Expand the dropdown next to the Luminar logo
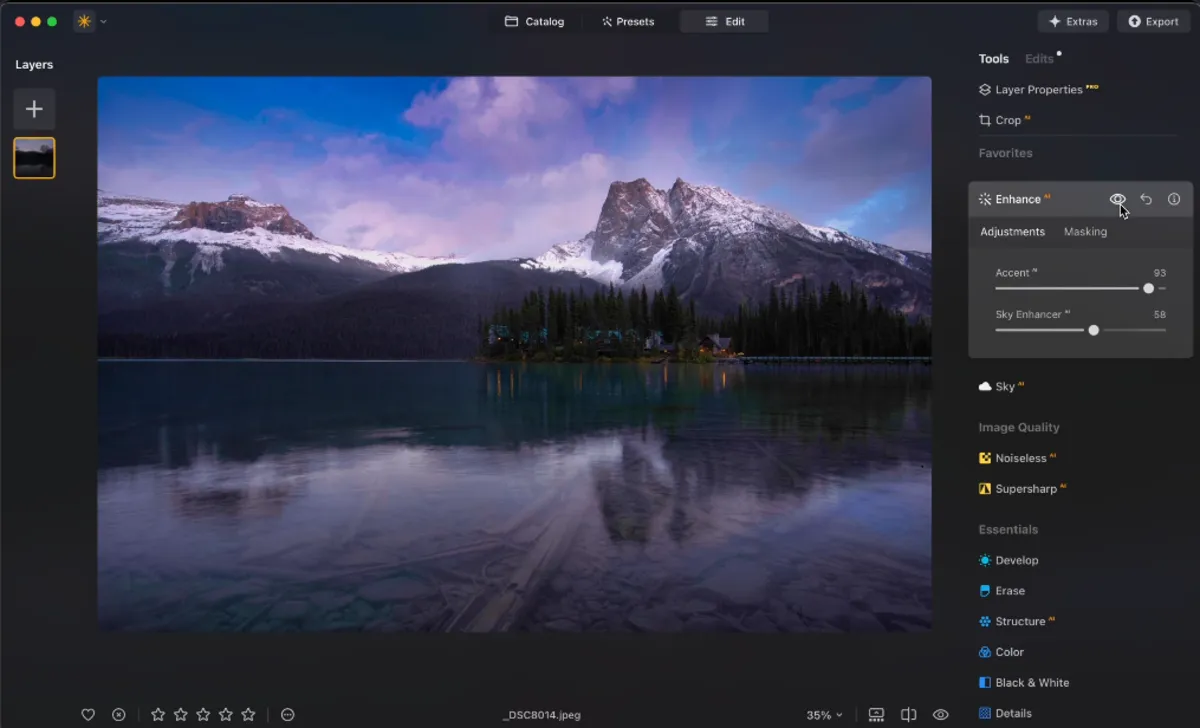Screen dimensions: 1200x728 coord(103,20)
